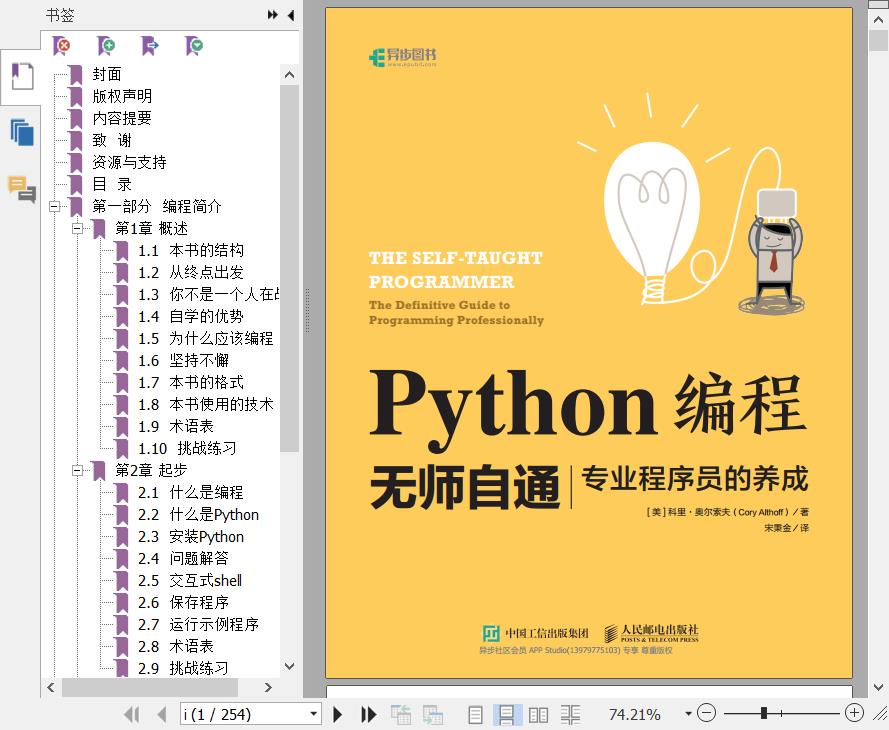Go to the next page

click(337, 714)
